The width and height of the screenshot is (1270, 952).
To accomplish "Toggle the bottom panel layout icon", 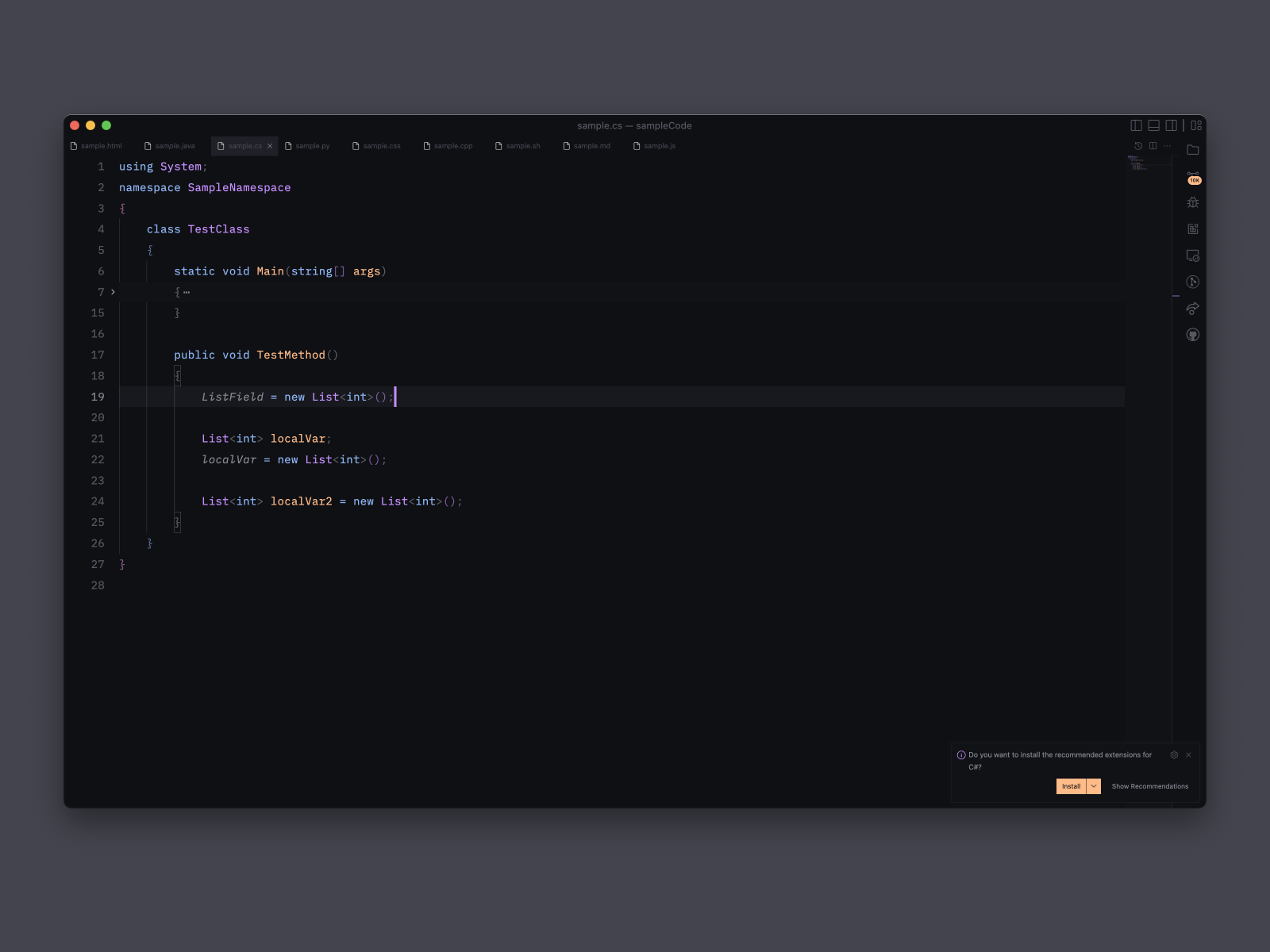I will [1153, 125].
